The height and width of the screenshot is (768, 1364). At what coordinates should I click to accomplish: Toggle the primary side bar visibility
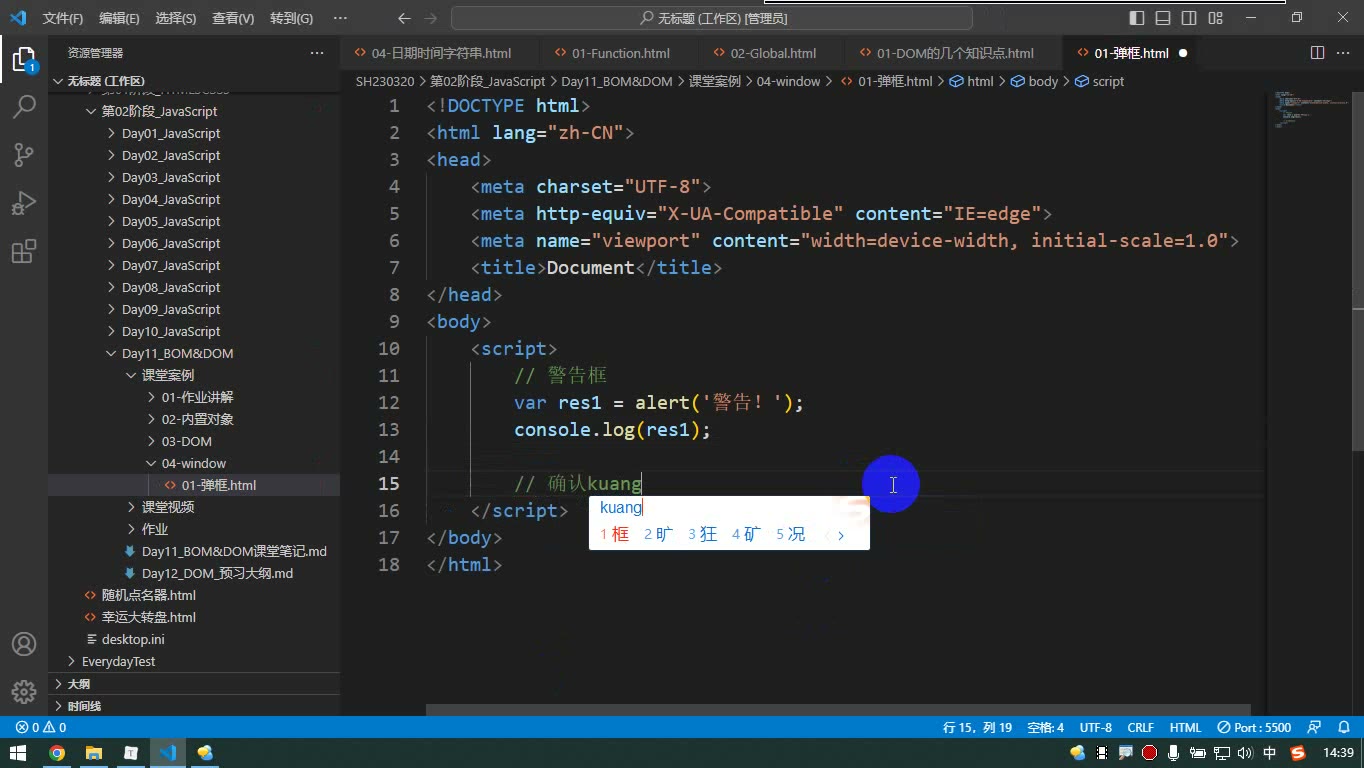[1137, 18]
